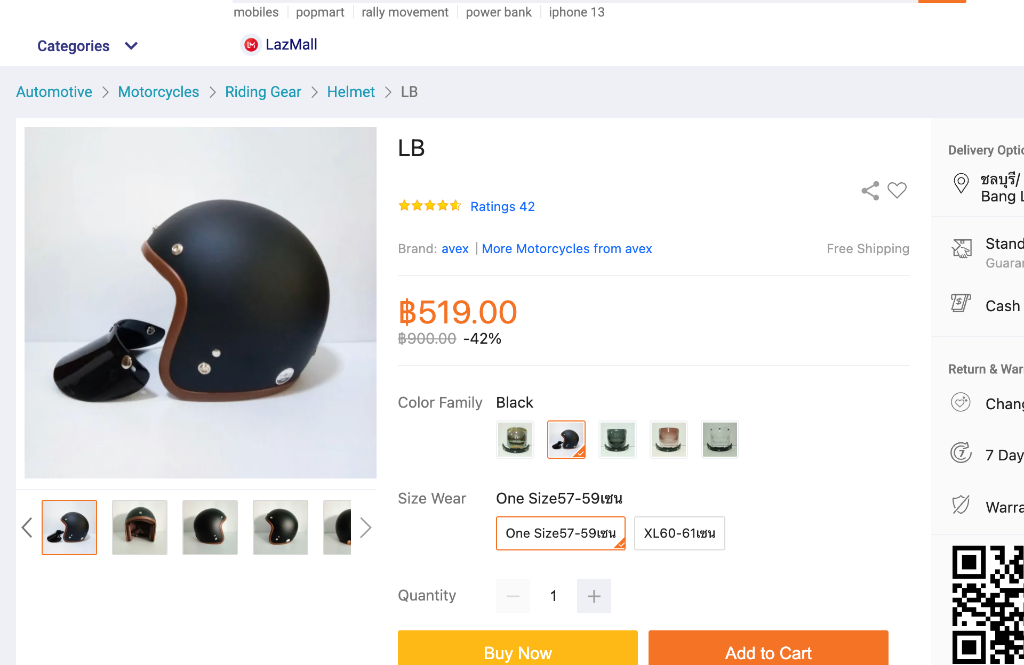This screenshot has width=1024, height=665.
Task: Click the Buy Now button
Action: tap(518, 652)
